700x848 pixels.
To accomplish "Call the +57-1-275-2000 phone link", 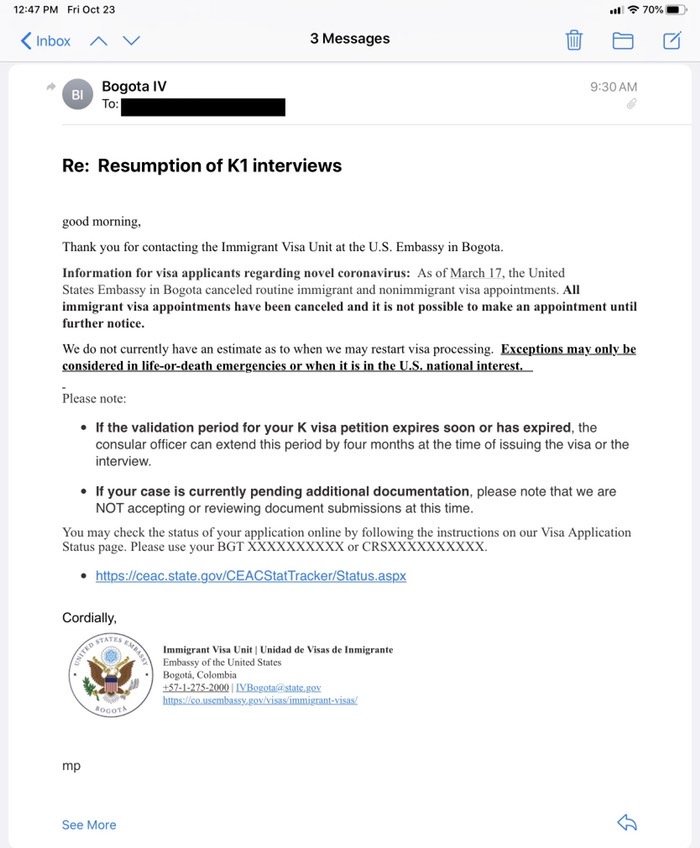I will pyautogui.click(x=196, y=687).
